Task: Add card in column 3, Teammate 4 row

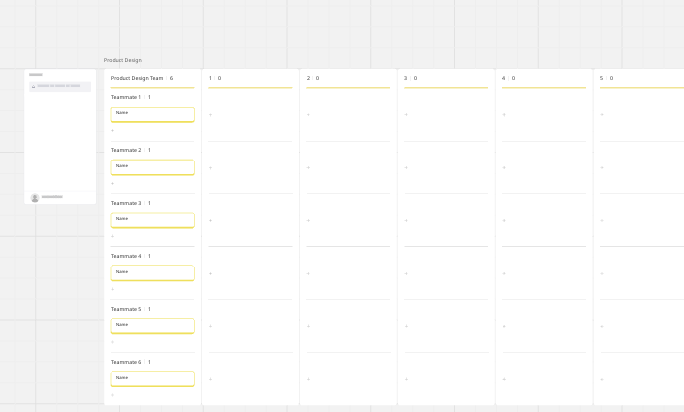Action: click(406, 274)
